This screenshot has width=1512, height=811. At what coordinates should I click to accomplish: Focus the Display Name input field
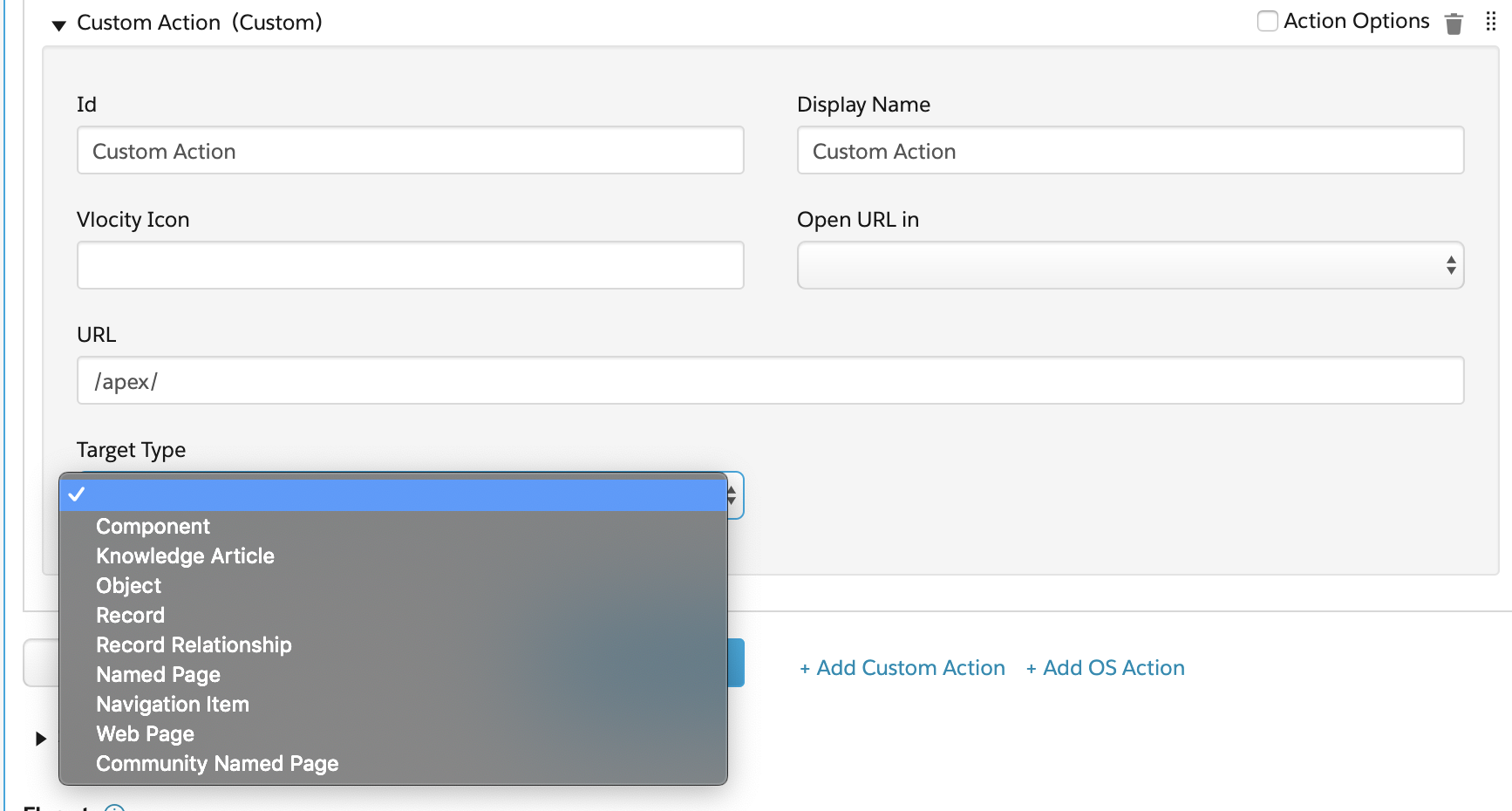[1130, 150]
